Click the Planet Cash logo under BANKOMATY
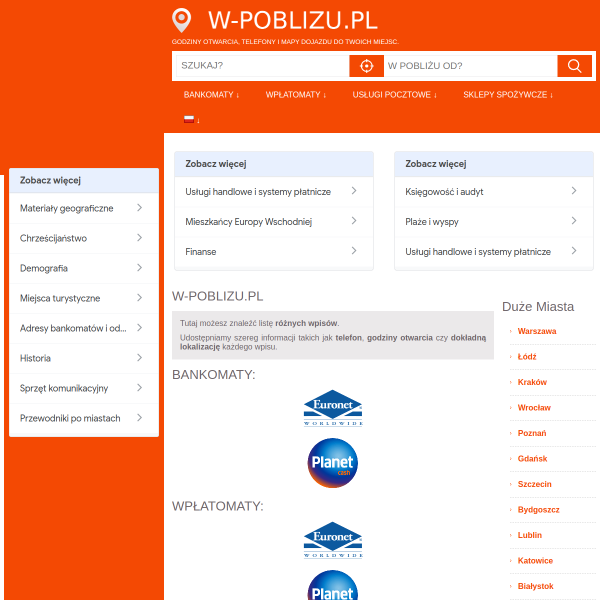 [333, 463]
